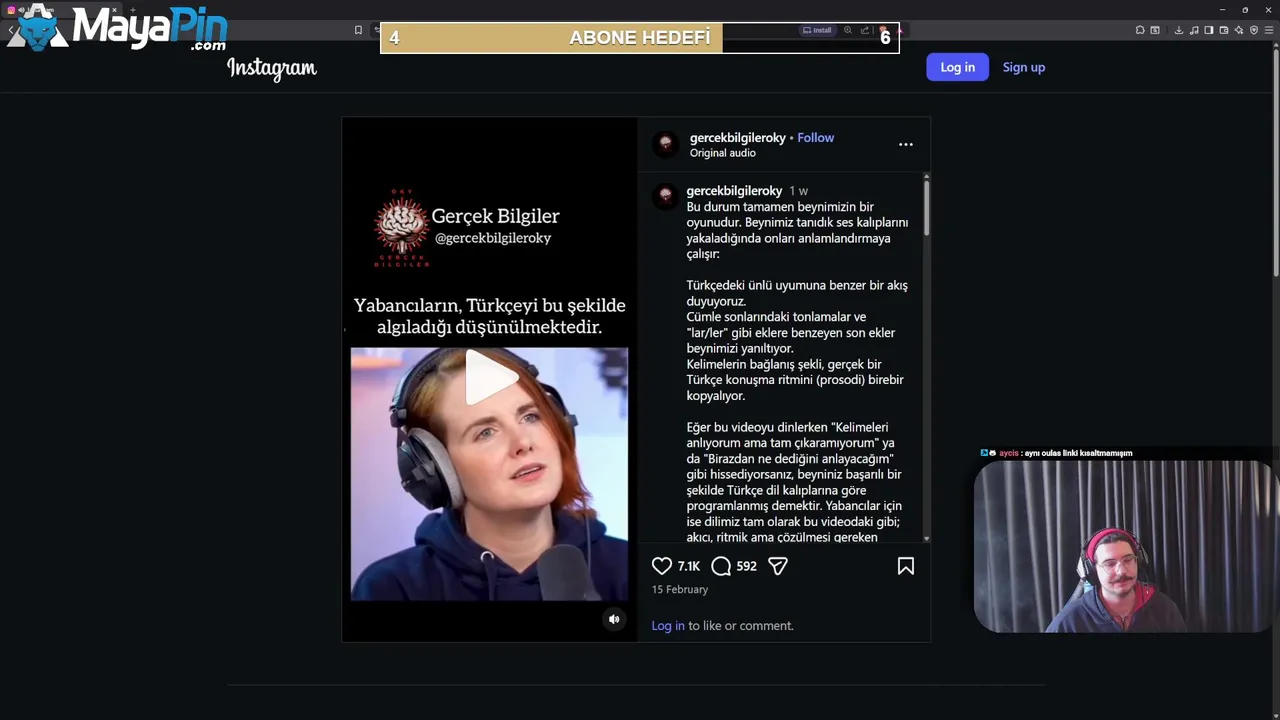Open the post's three-dot options menu

click(x=905, y=144)
